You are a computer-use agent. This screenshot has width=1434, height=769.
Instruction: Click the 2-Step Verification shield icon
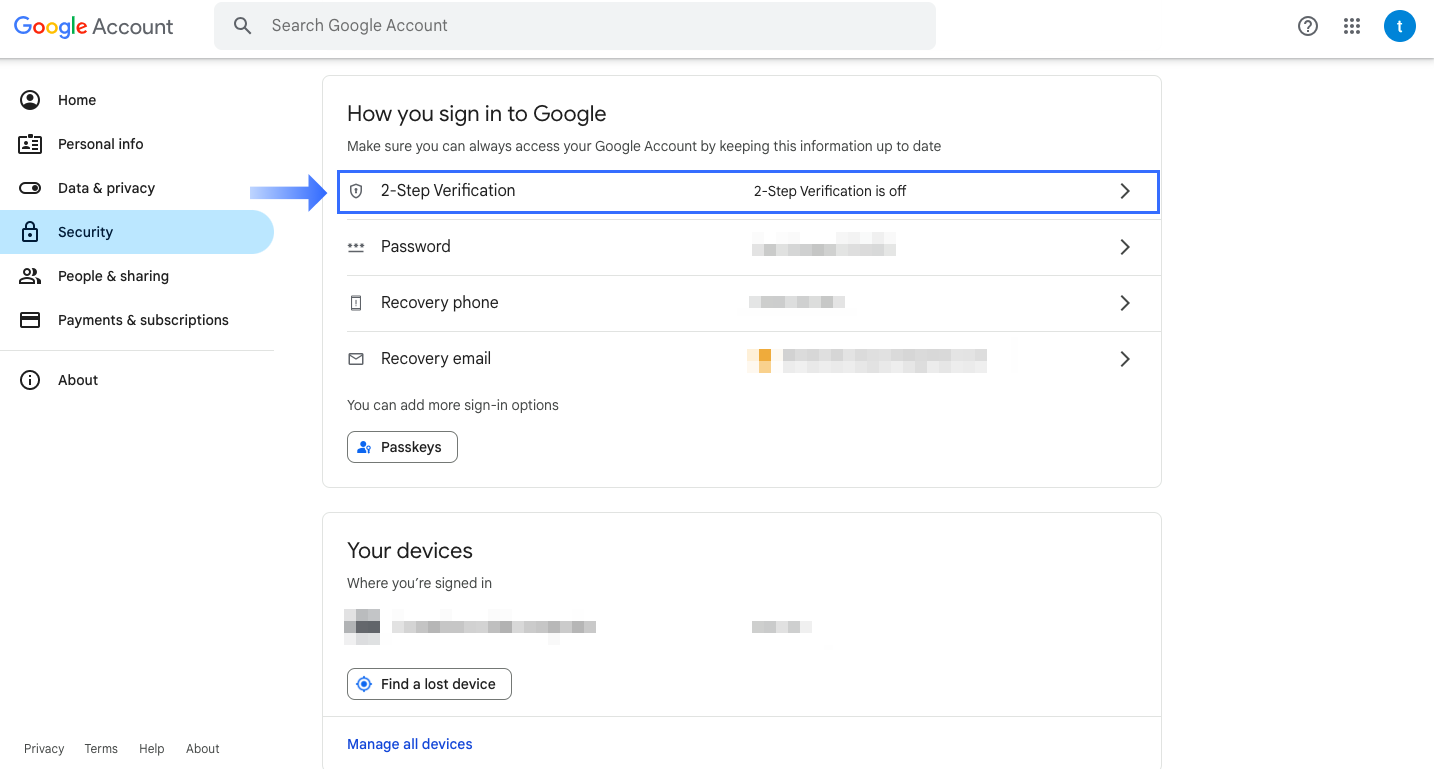click(x=357, y=190)
